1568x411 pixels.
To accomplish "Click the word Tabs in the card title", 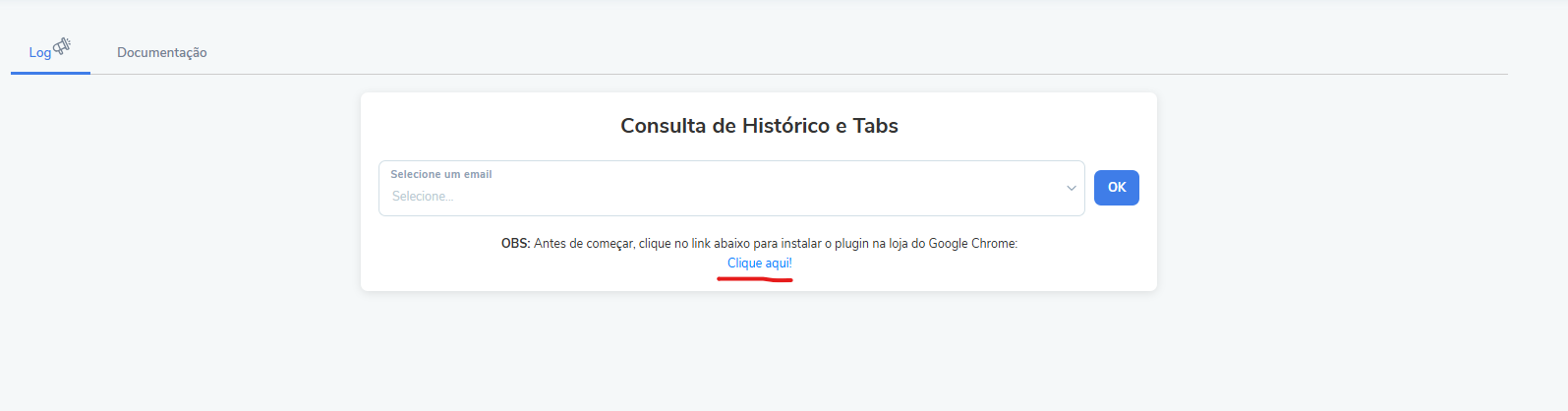I will [876, 126].
